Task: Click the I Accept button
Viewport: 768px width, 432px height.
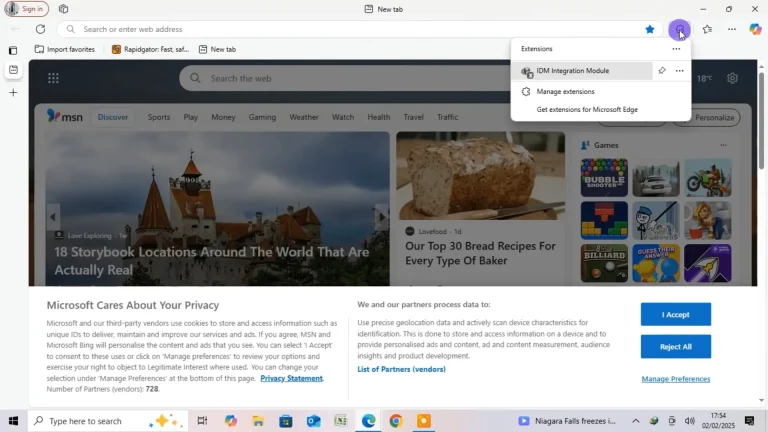Action: click(x=675, y=314)
